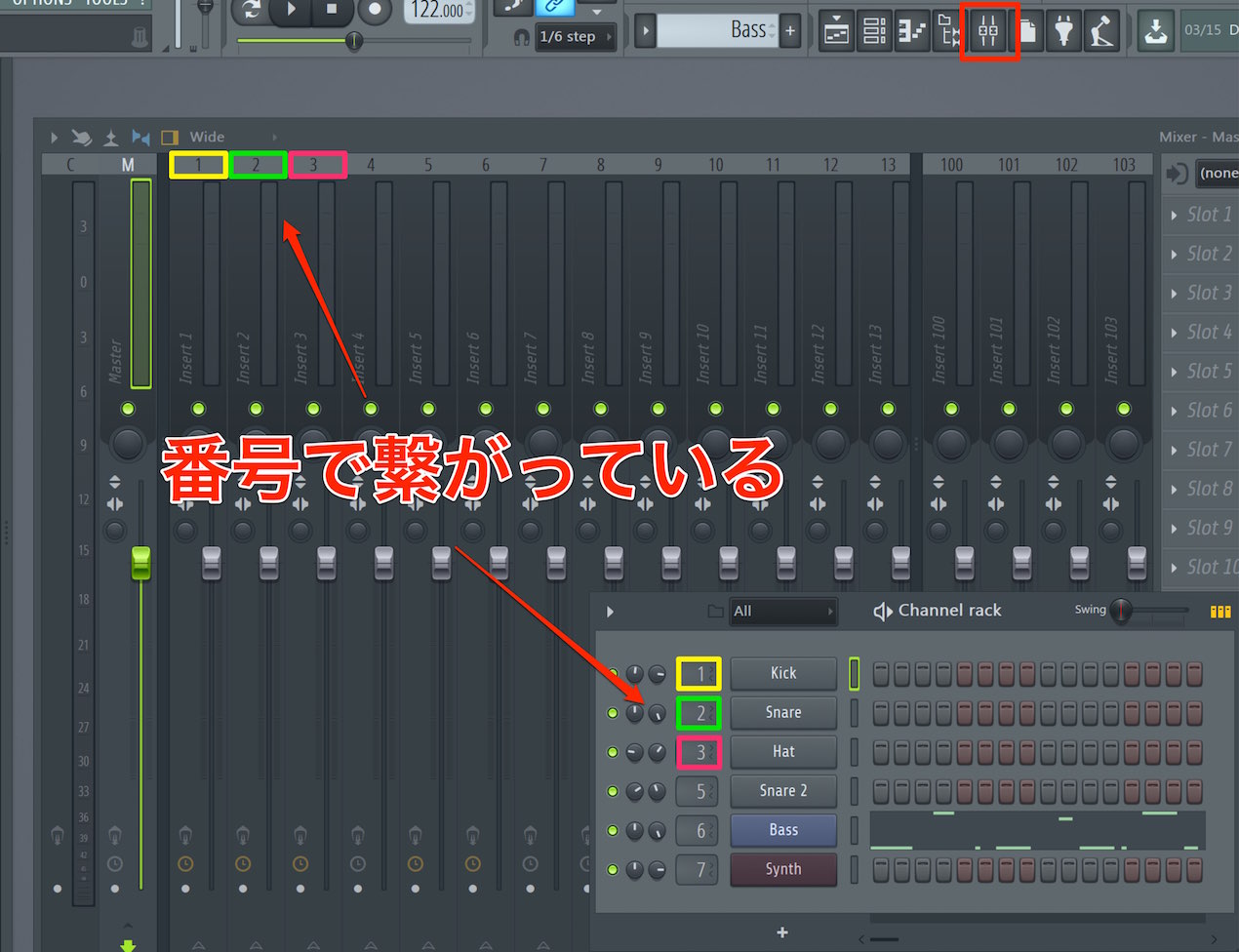Screen dimensions: 1239x952
Task: Open the Piano roll view
Action: (x=911, y=31)
